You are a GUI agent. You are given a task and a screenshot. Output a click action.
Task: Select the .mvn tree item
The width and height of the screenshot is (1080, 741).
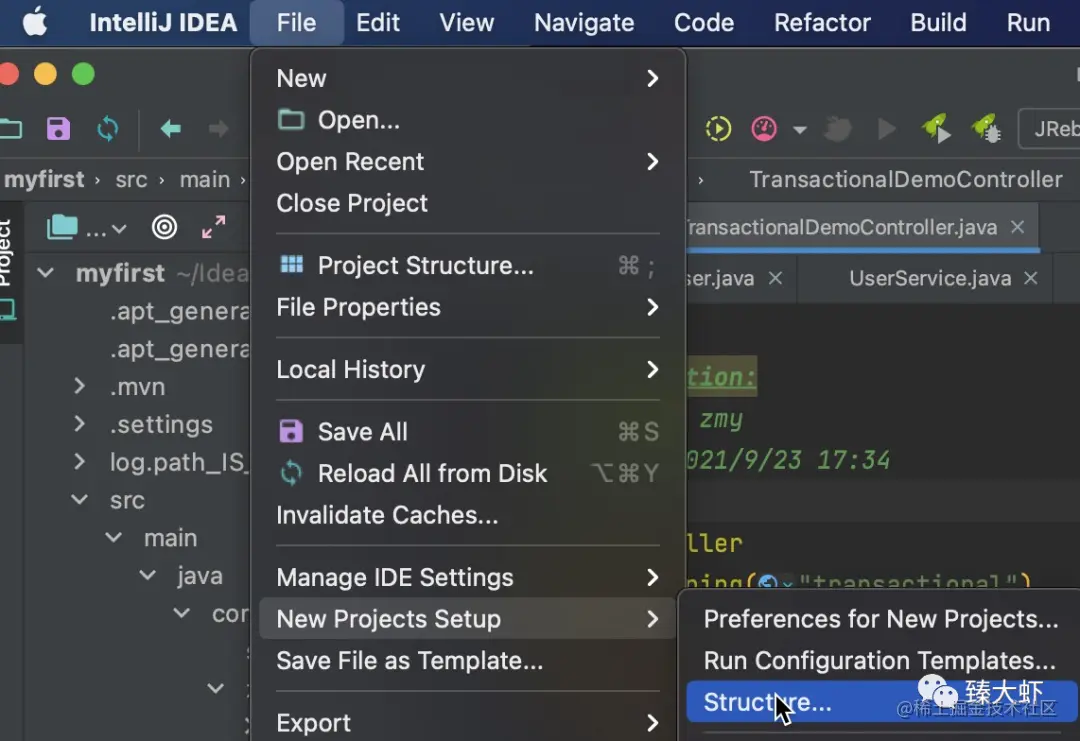tap(138, 387)
